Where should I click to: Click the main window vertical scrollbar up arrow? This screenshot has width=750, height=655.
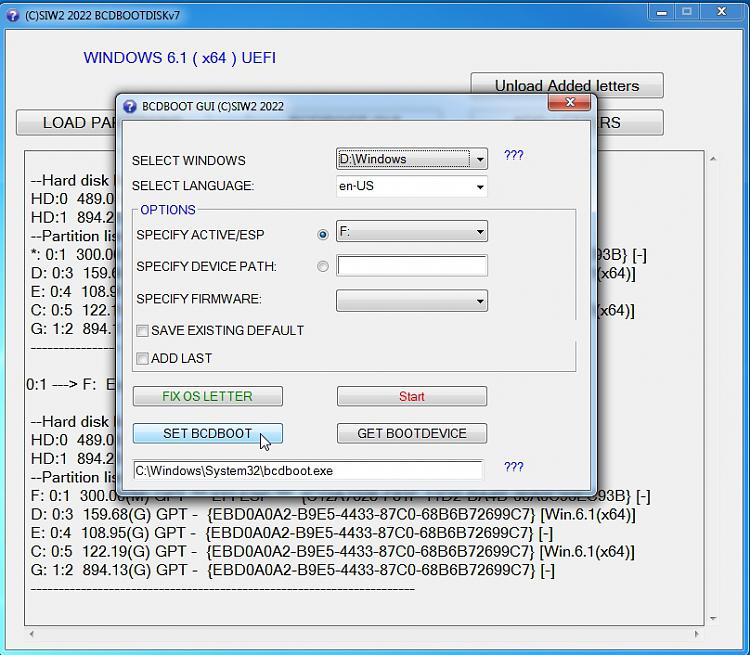pos(713,158)
